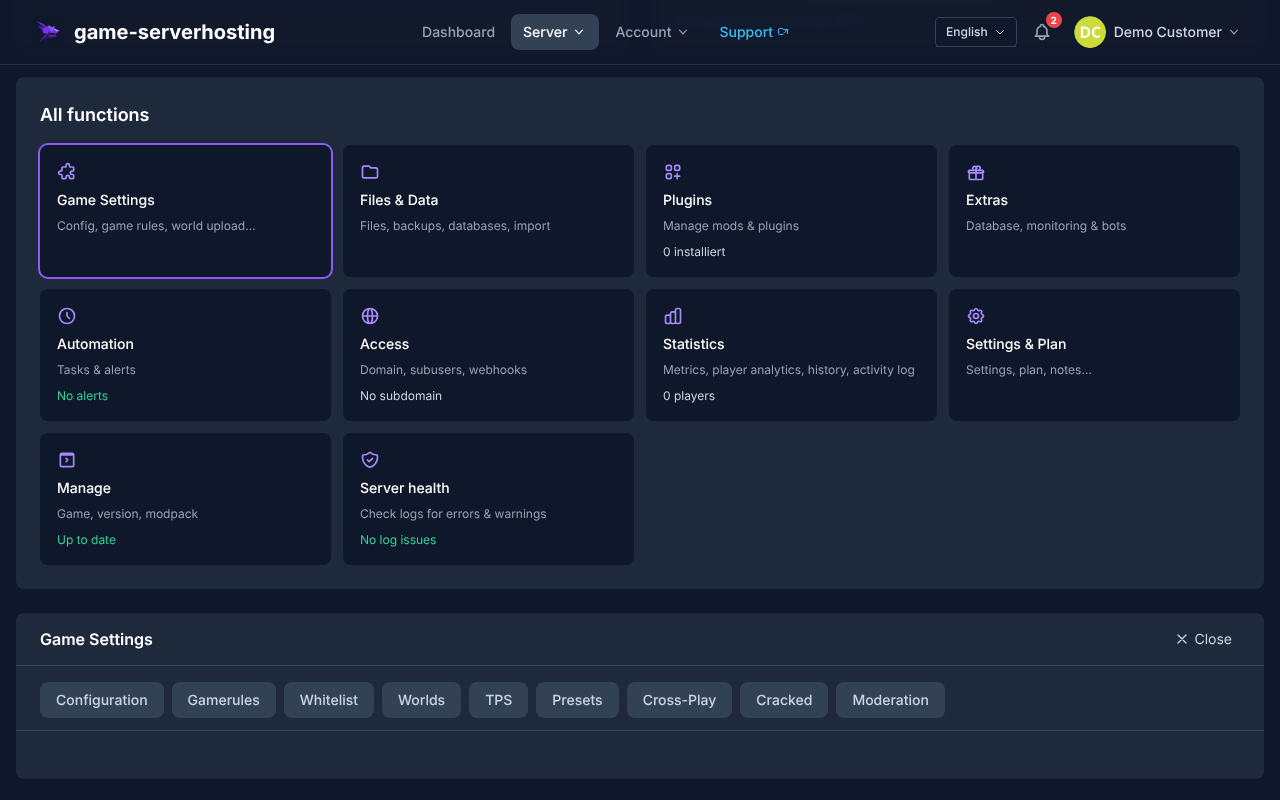Switch to the Moderation tab
The width and height of the screenshot is (1280, 800).
point(890,700)
